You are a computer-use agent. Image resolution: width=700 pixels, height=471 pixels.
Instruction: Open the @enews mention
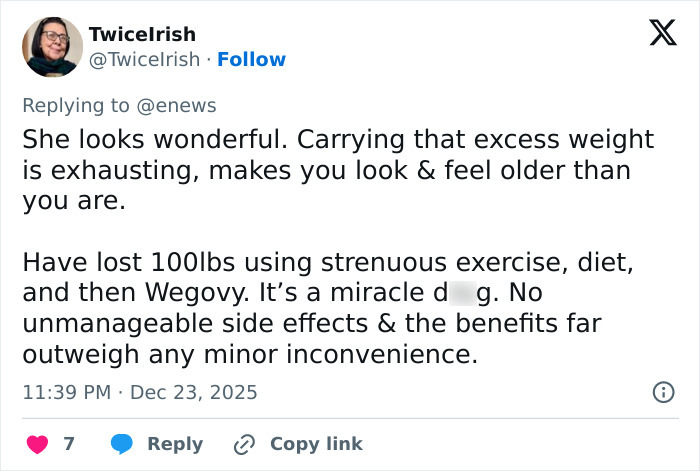(x=179, y=105)
